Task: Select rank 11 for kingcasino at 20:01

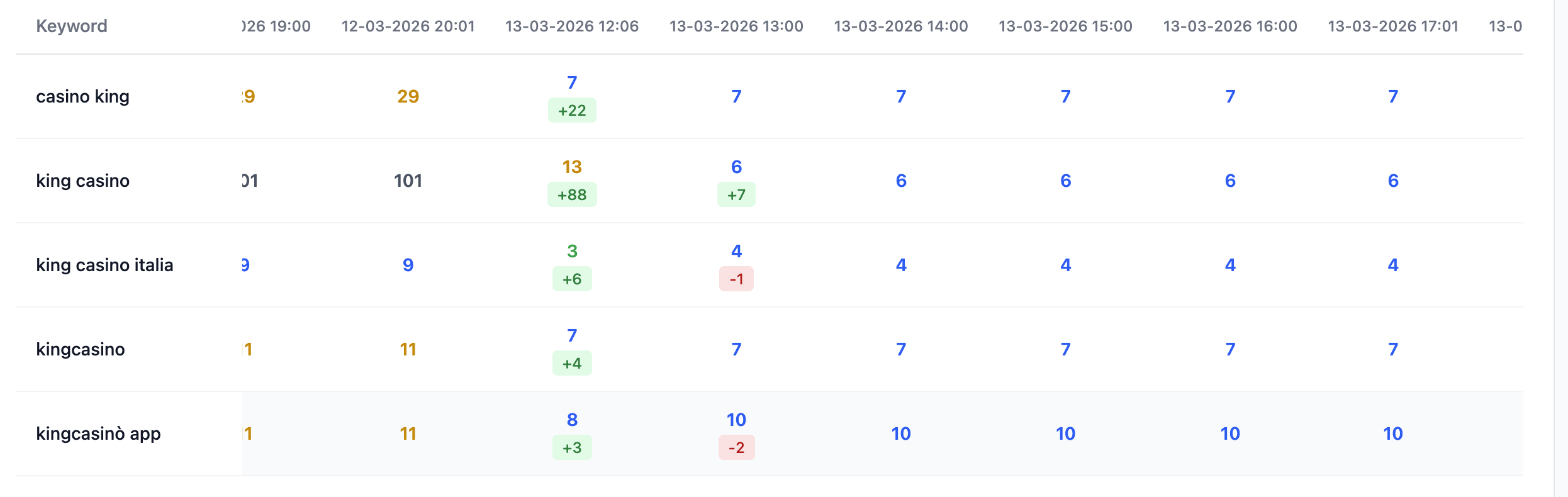Action: coord(408,349)
